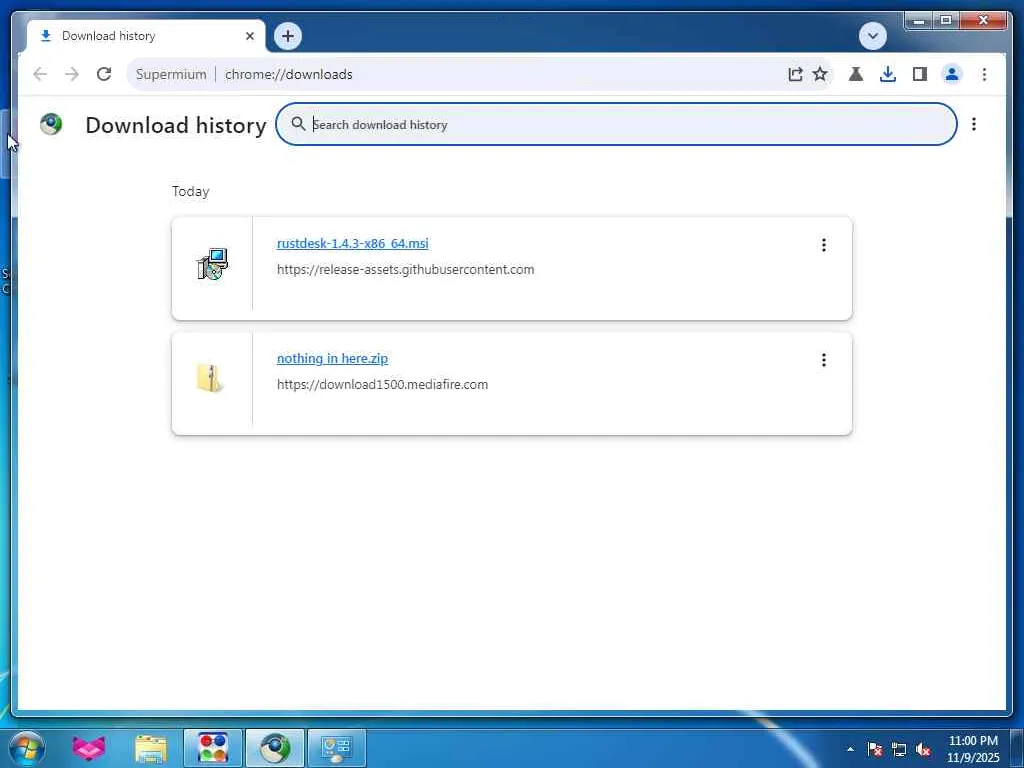Image resolution: width=1024 pixels, height=768 pixels.
Task: Click the download1500.mediafire.com source URL
Action: (x=382, y=385)
